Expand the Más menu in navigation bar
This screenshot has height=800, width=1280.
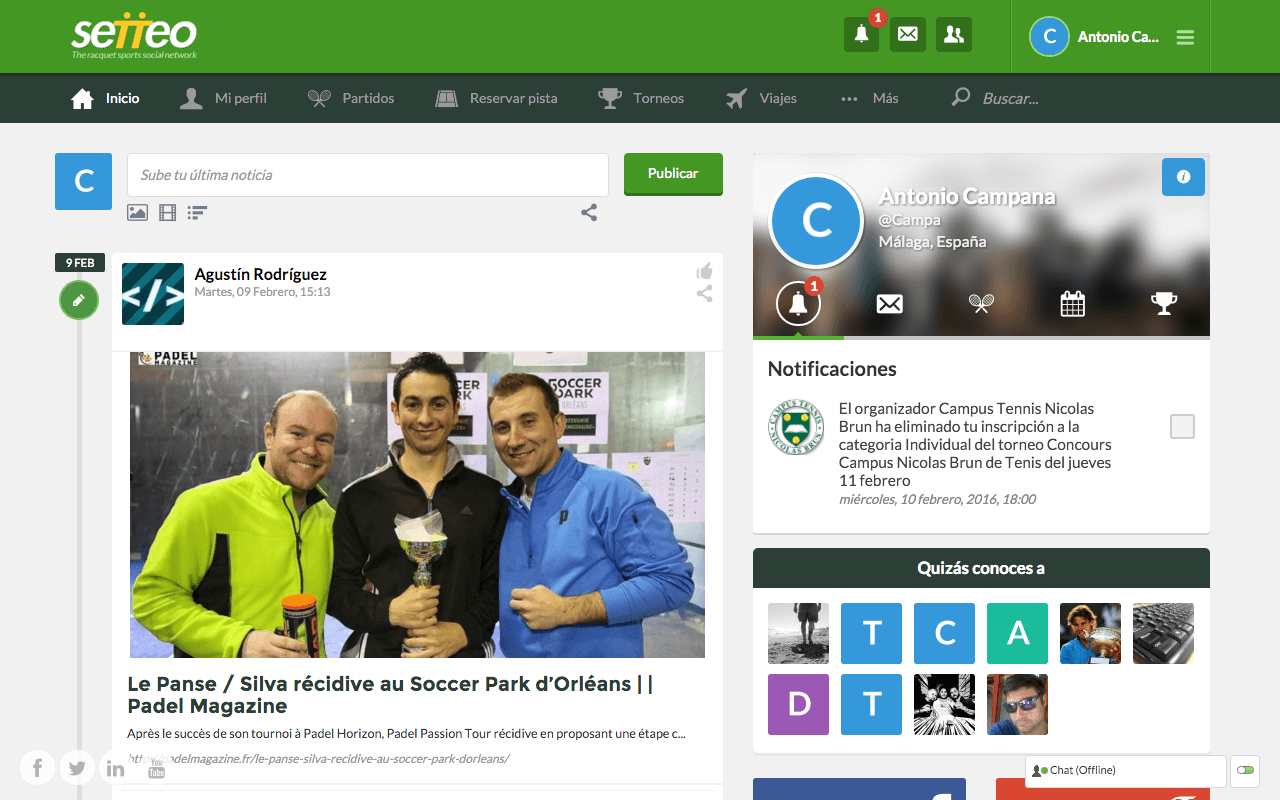point(869,98)
